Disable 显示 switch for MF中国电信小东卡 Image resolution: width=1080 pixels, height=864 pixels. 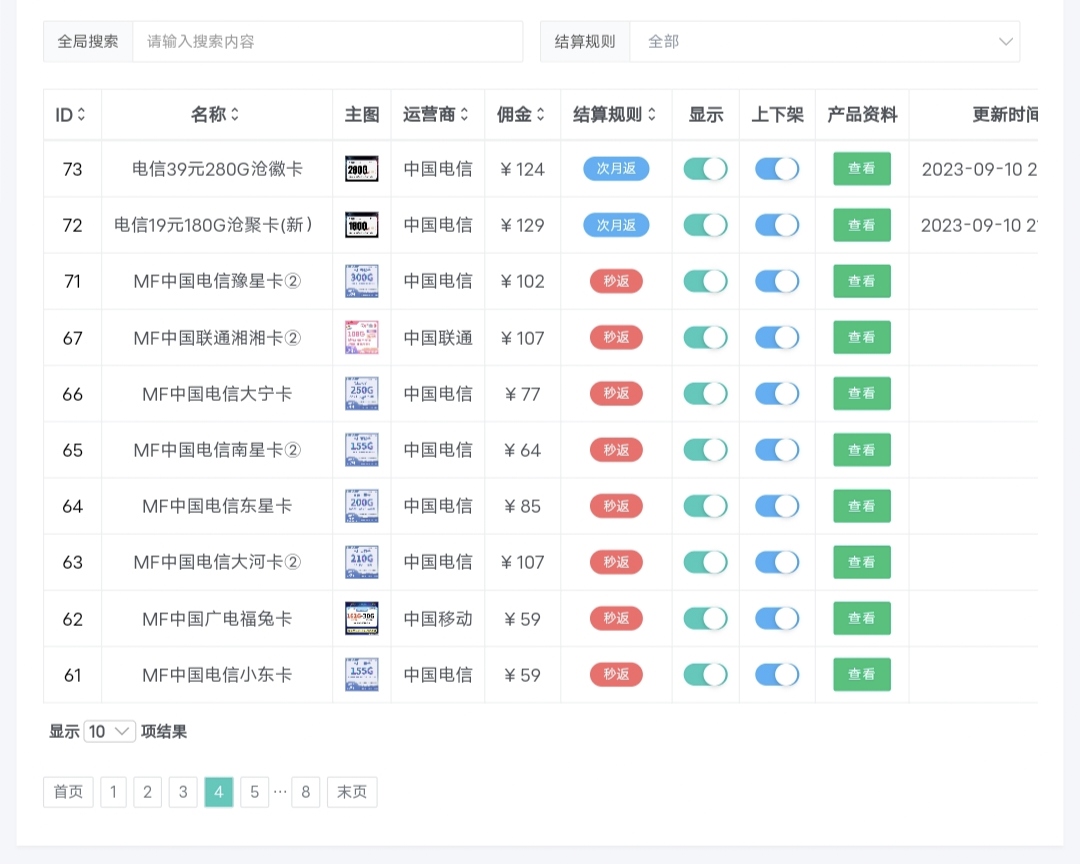[x=705, y=675]
